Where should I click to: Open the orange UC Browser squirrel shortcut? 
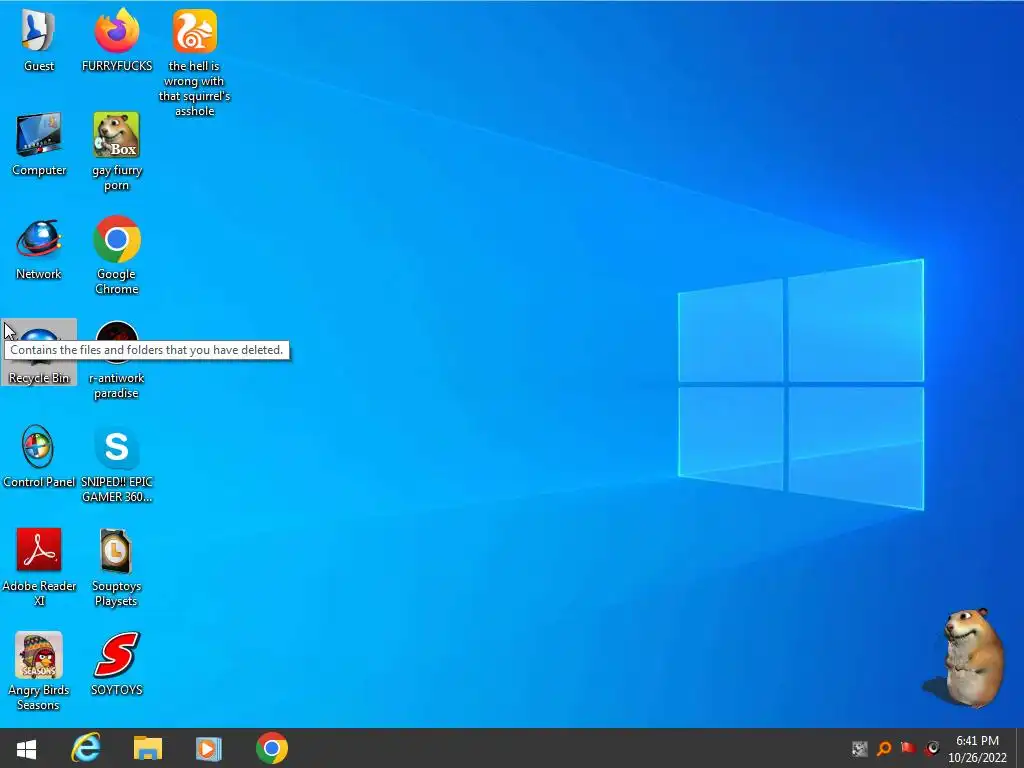(x=195, y=31)
